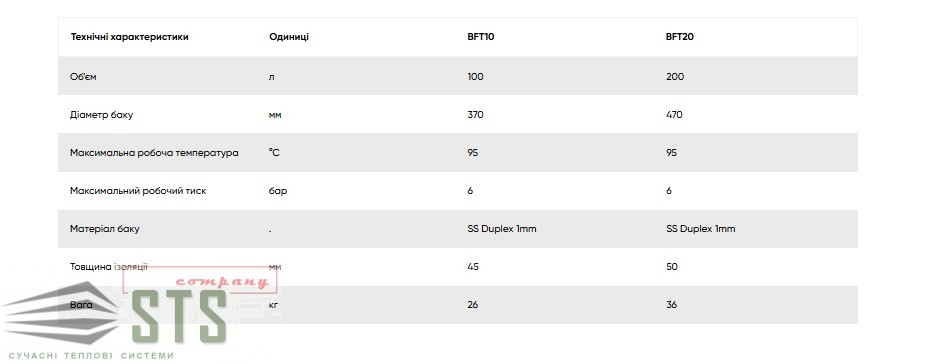
Task: Select the Матеріал баку row label
Action: [x=105, y=229]
